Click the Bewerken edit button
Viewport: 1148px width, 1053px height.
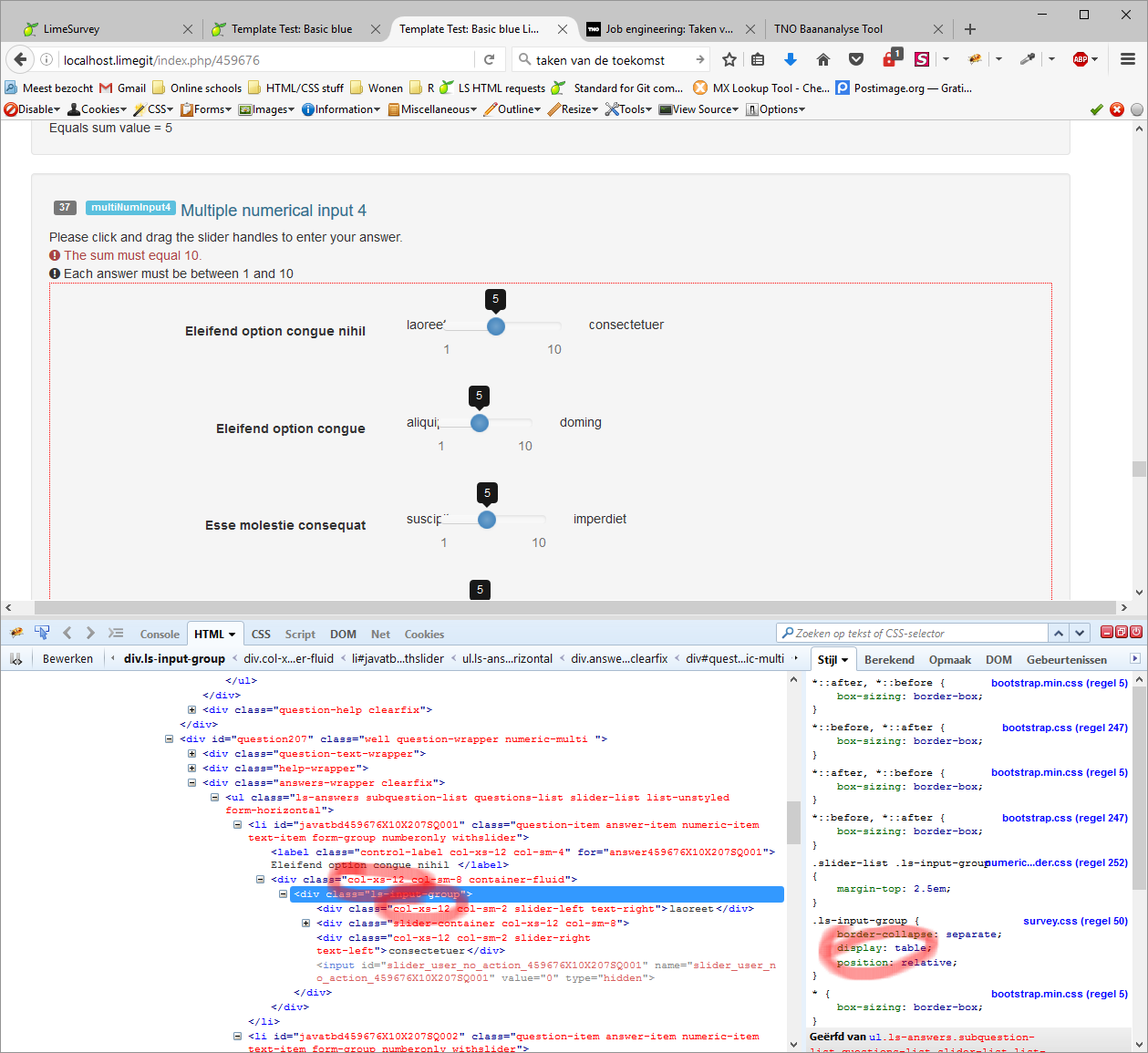click(67, 658)
